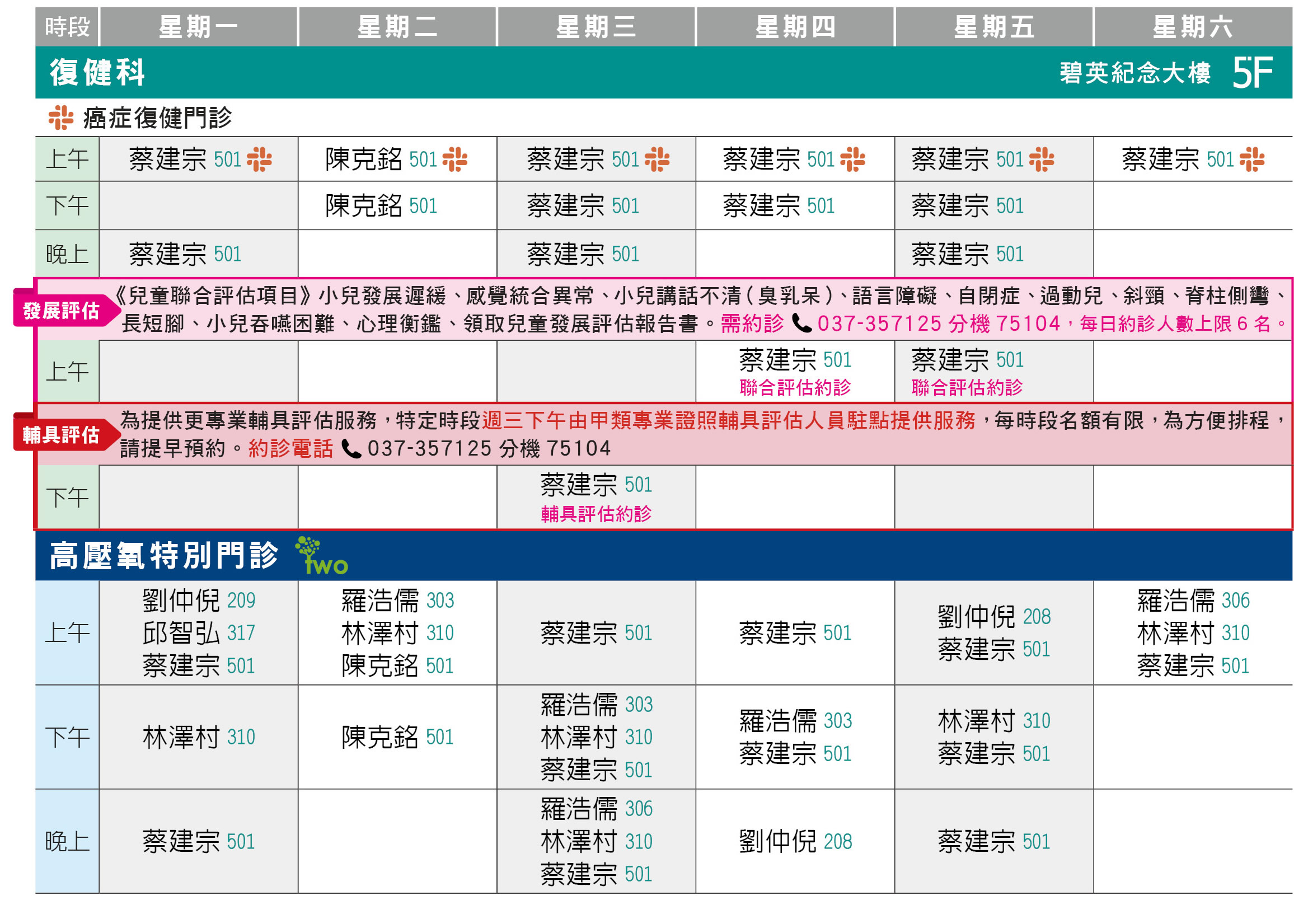Click the 星期三 column header
The image size is (1294, 924).
point(596,27)
